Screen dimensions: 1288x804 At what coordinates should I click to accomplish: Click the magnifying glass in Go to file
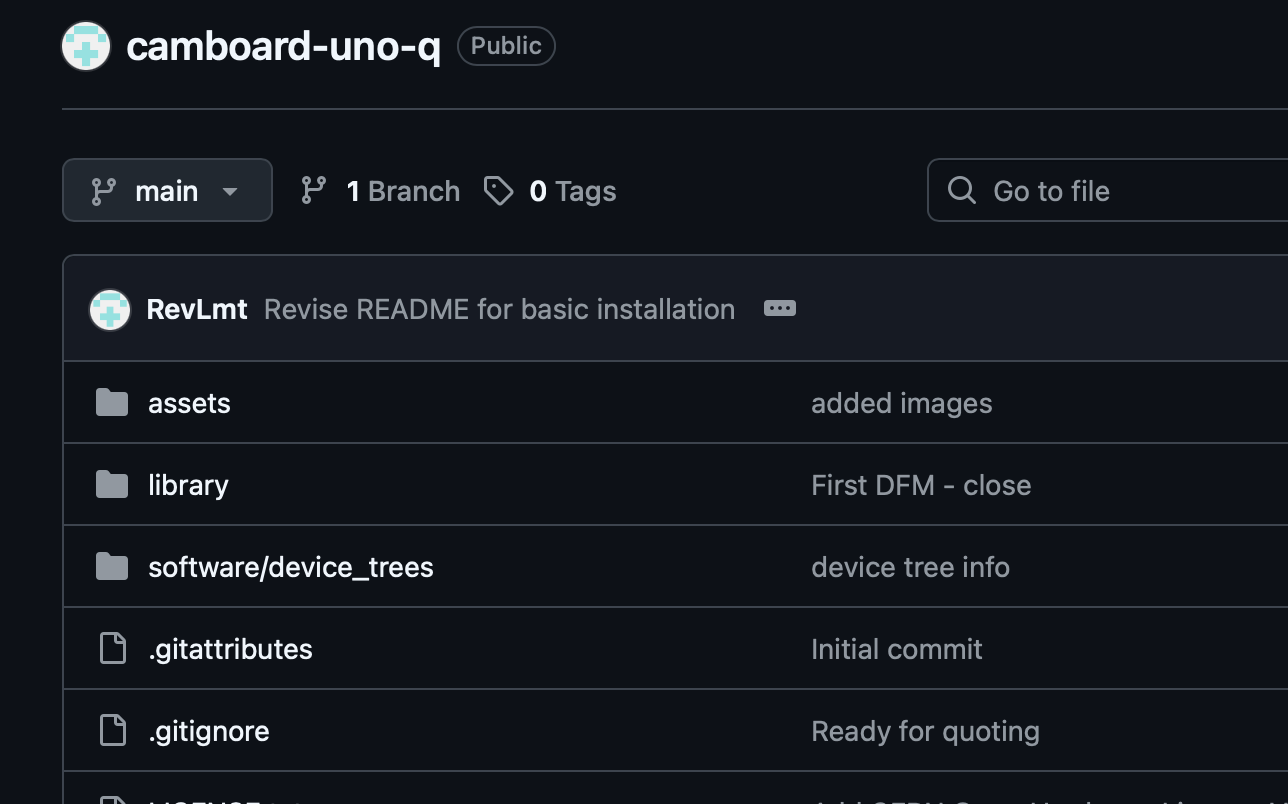[x=960, y=190]
